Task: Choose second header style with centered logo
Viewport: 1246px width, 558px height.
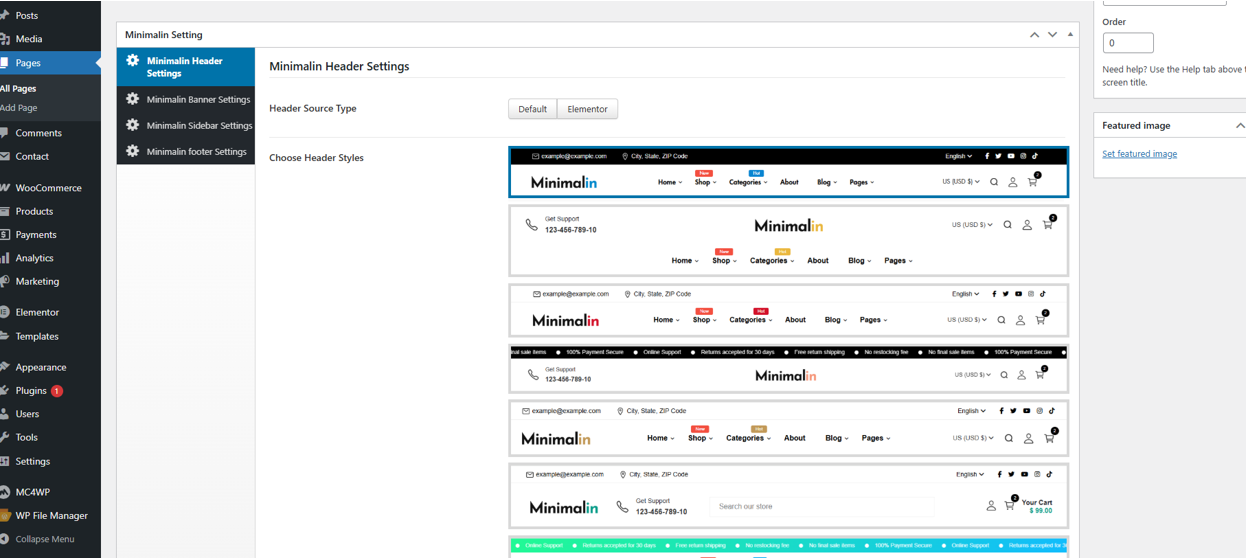Action: pyautogui.click(x=788, y=241)
